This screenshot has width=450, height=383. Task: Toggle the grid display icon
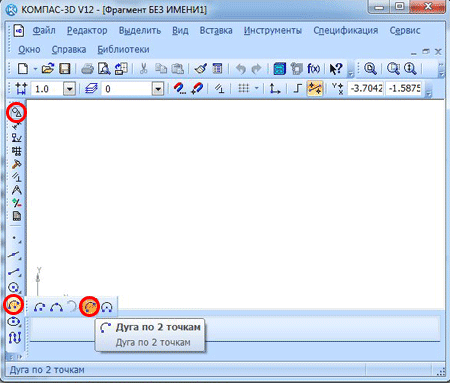tap(243, 88)
